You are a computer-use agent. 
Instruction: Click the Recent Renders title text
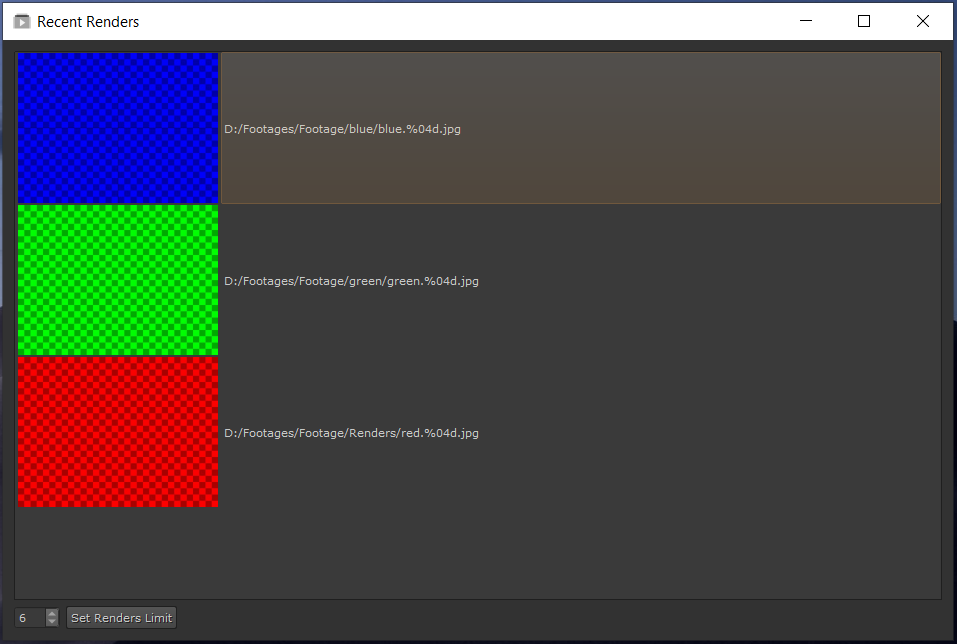88,21
